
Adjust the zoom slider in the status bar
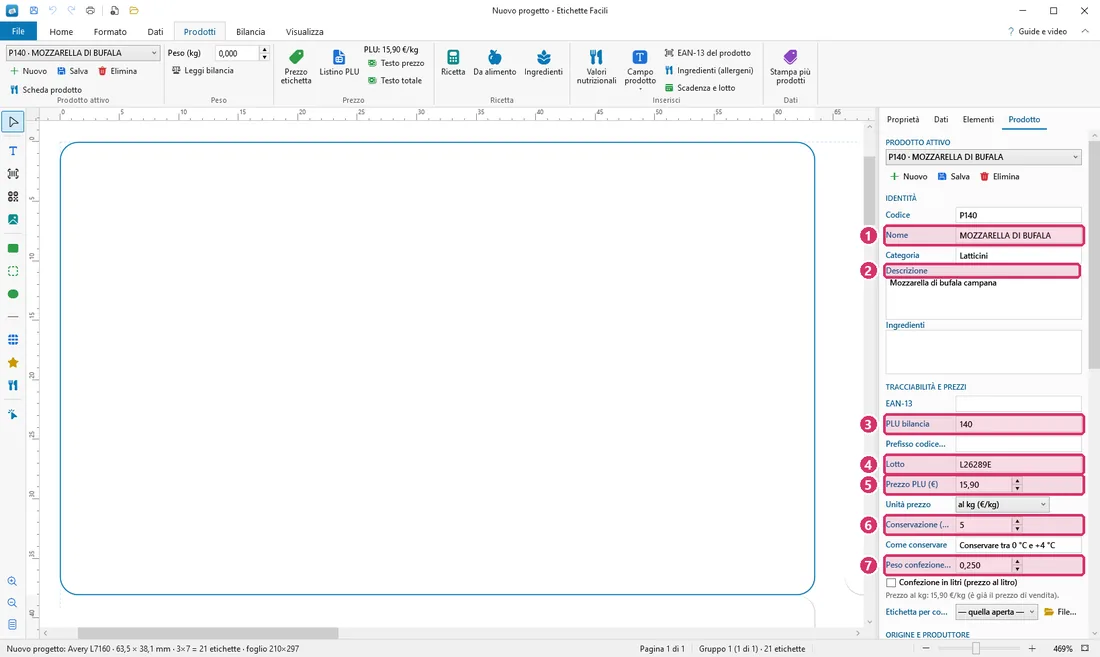(x=976, y=649)
